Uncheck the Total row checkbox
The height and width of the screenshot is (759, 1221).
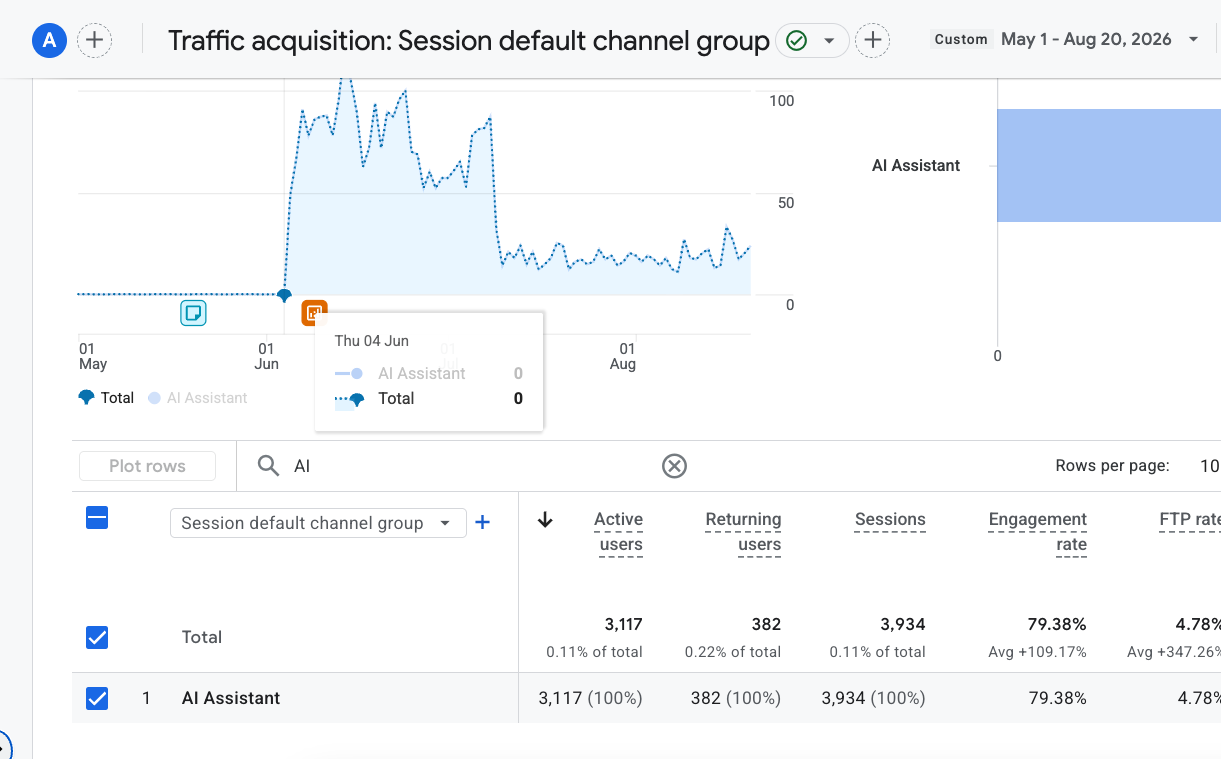coord(97,637)
